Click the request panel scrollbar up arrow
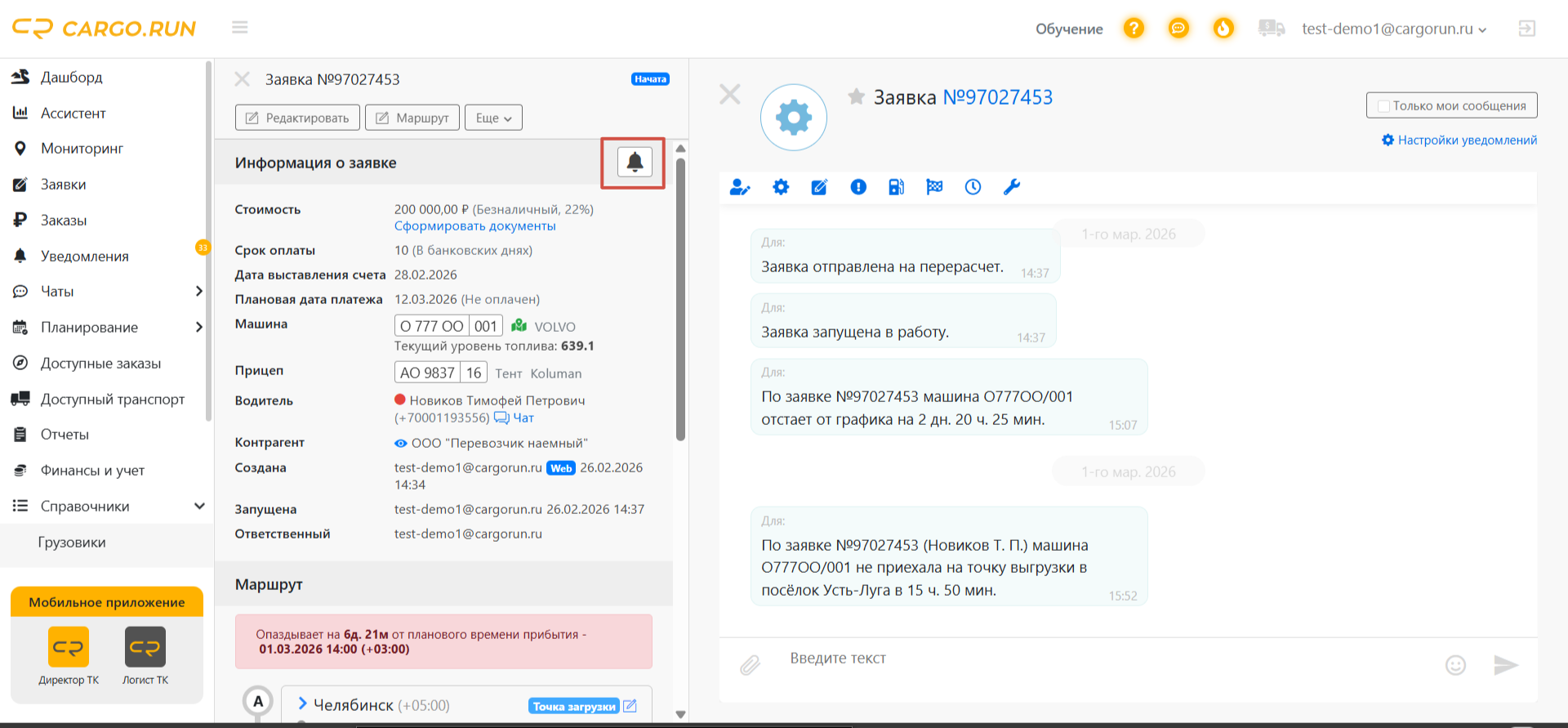 pyautogui.click(x=680, y=149)
